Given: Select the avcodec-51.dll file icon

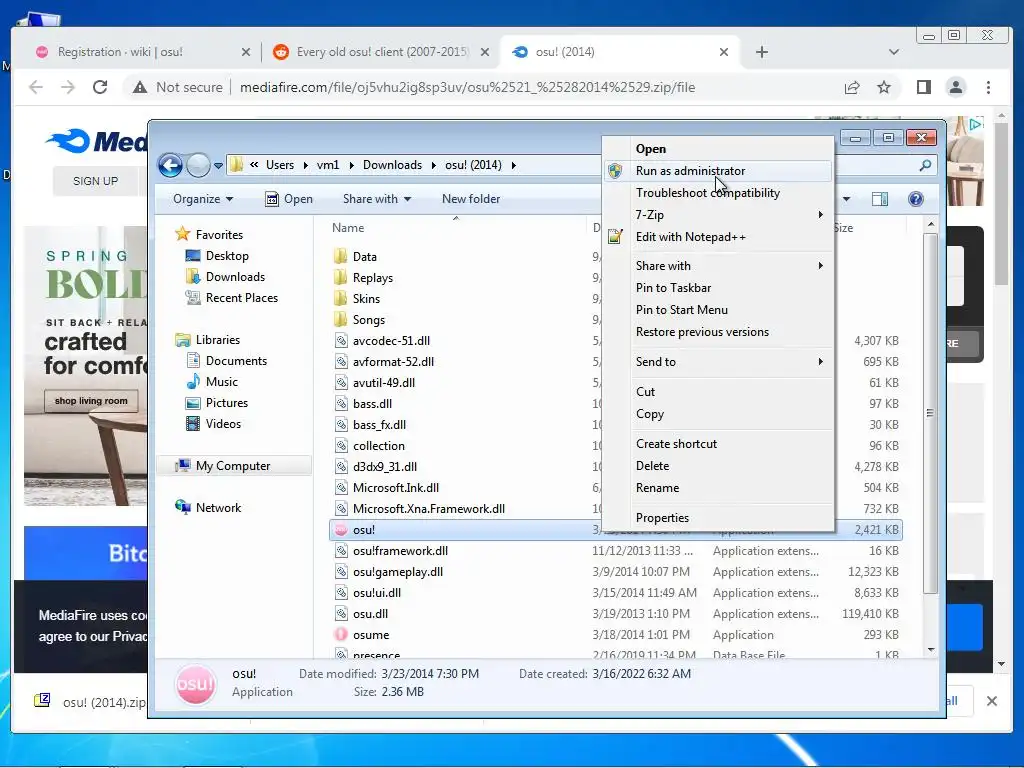Looking at the screenshot, I should tap(340, 340).
